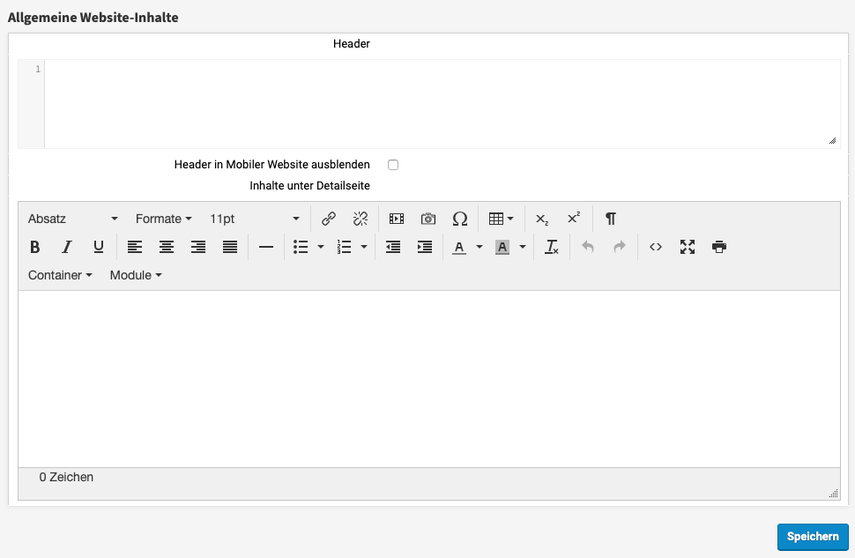The image size is (855, 558).
Task: Open the Container menu
Action: click(x=60, y=275)
